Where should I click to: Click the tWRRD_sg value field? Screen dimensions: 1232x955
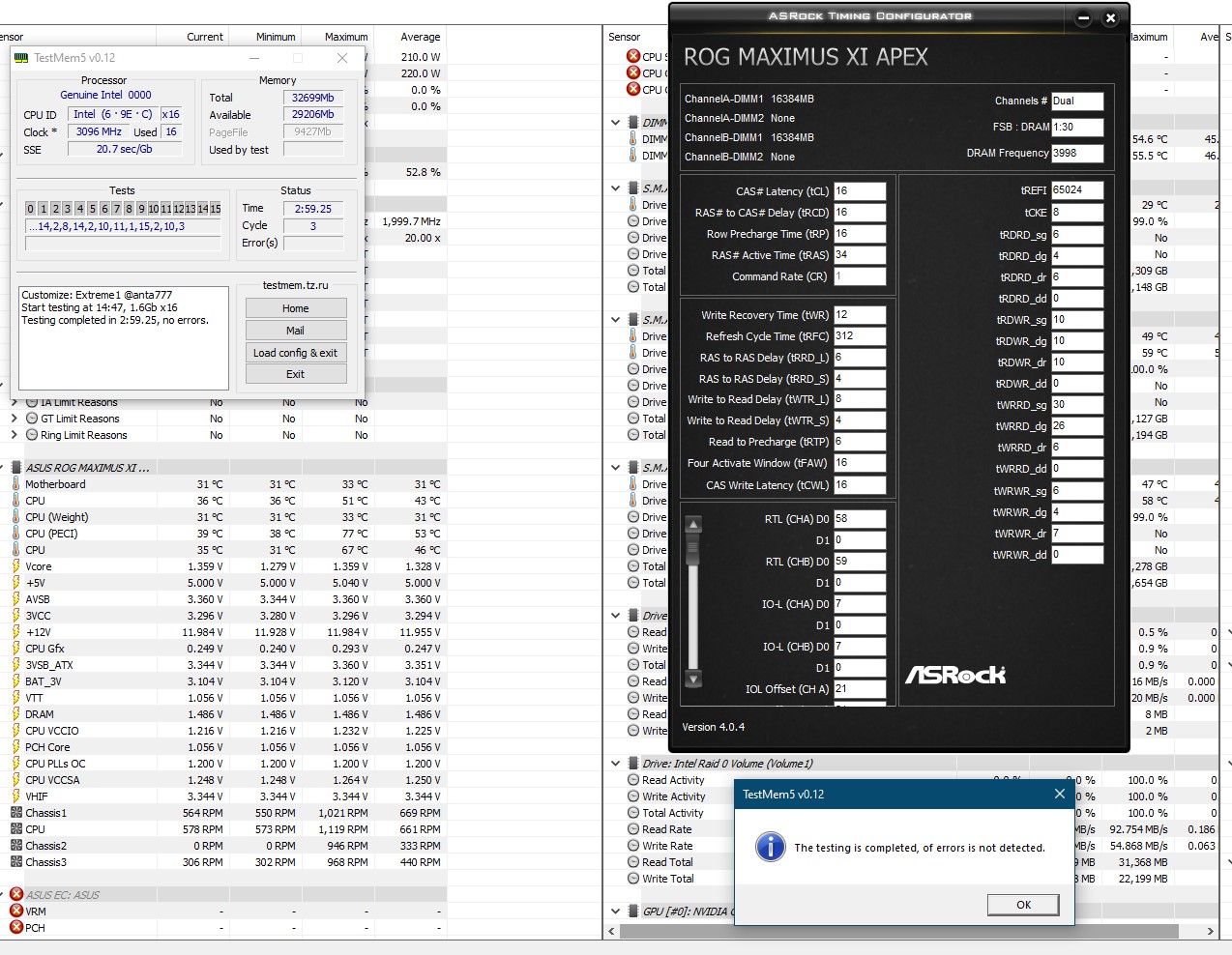[1077, 405]
